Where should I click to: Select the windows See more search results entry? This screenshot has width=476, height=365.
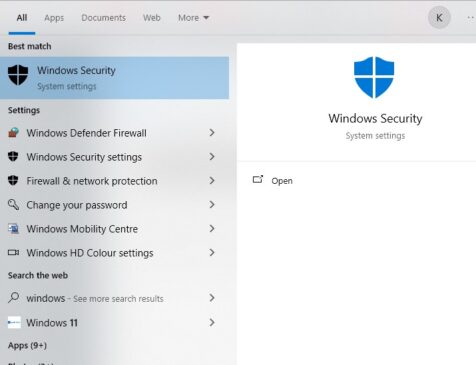pos(114,298)
